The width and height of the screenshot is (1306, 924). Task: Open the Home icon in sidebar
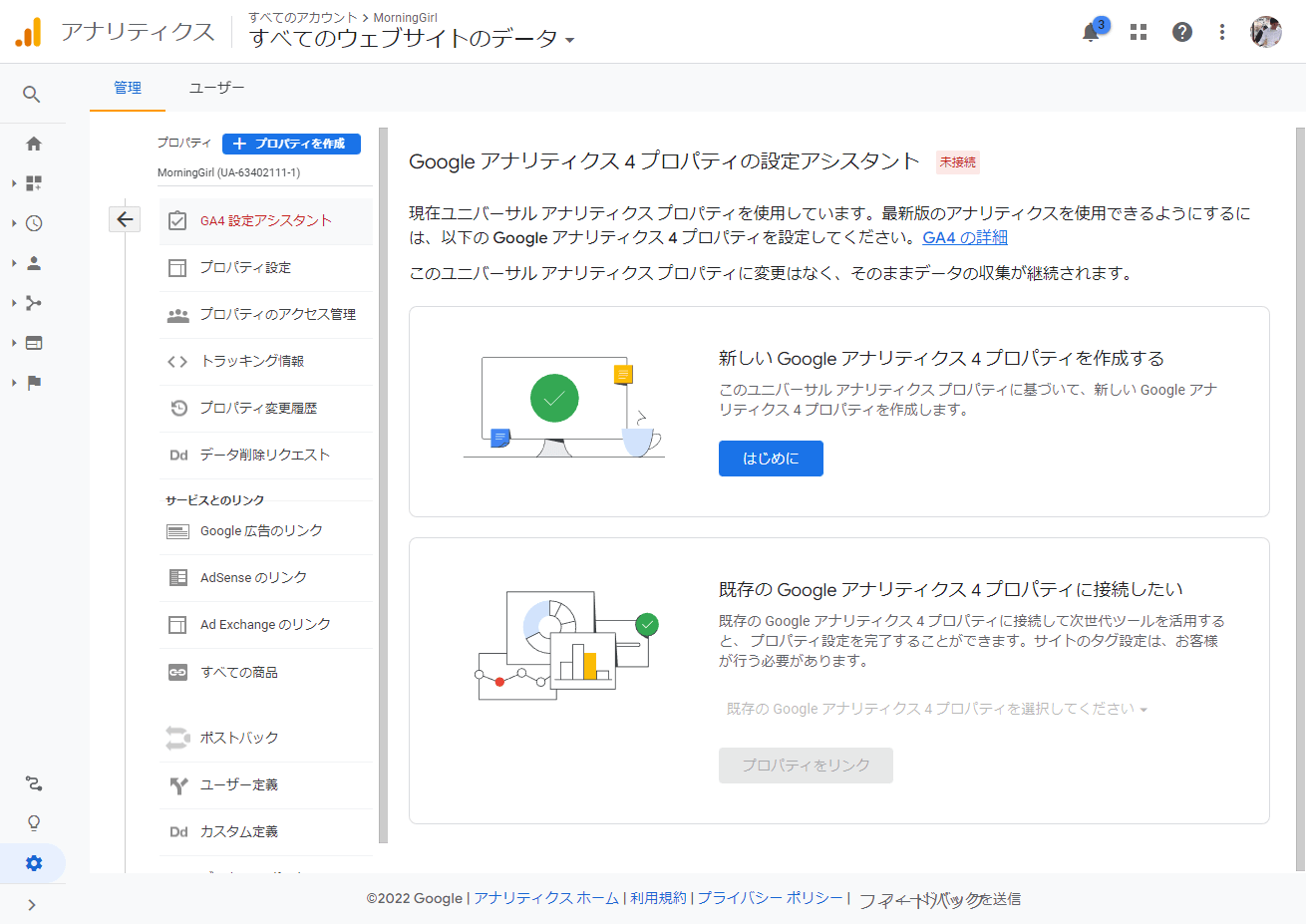(34, 144)
